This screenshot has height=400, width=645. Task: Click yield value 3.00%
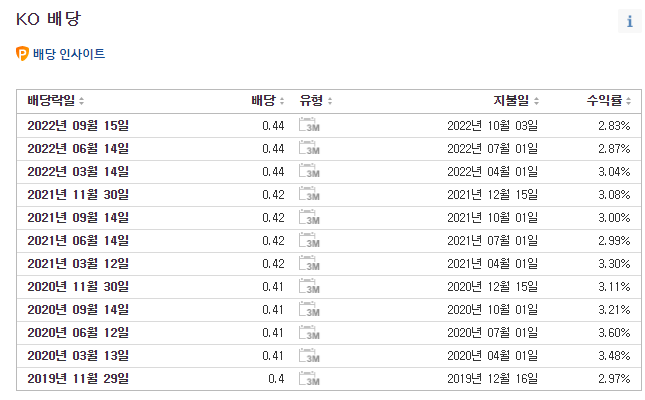(614, 218)
